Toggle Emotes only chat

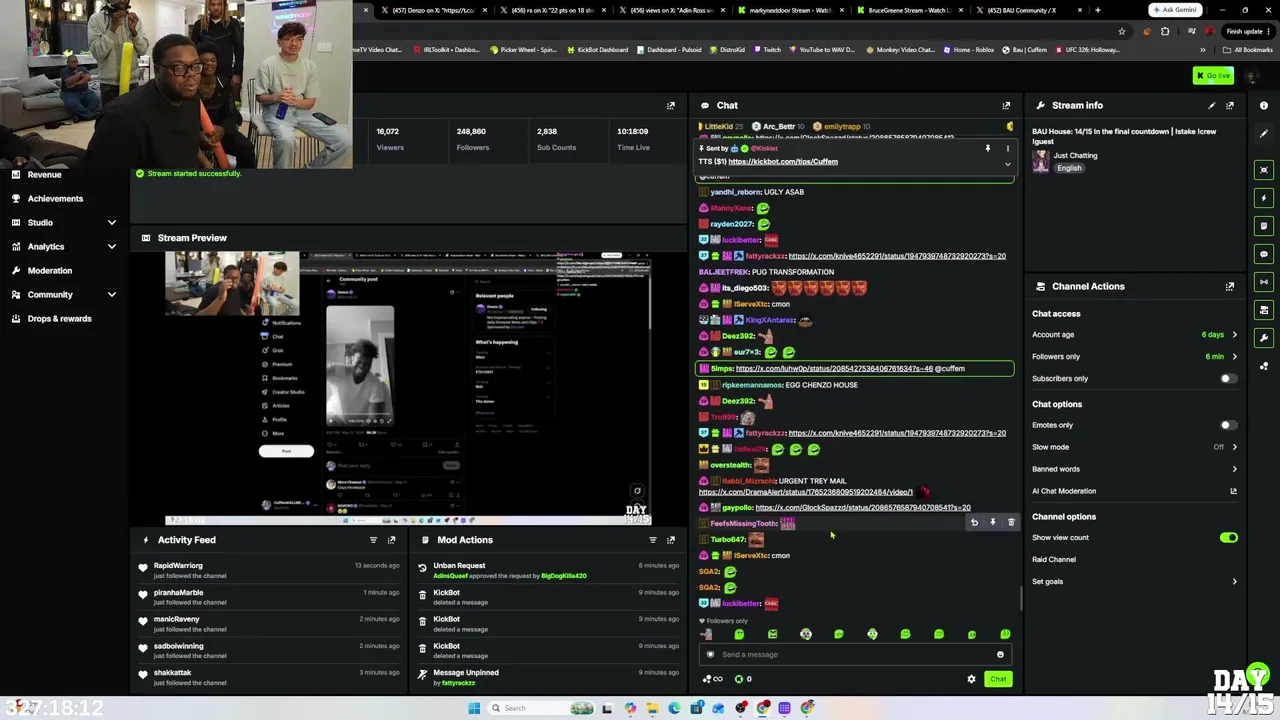1228,425
